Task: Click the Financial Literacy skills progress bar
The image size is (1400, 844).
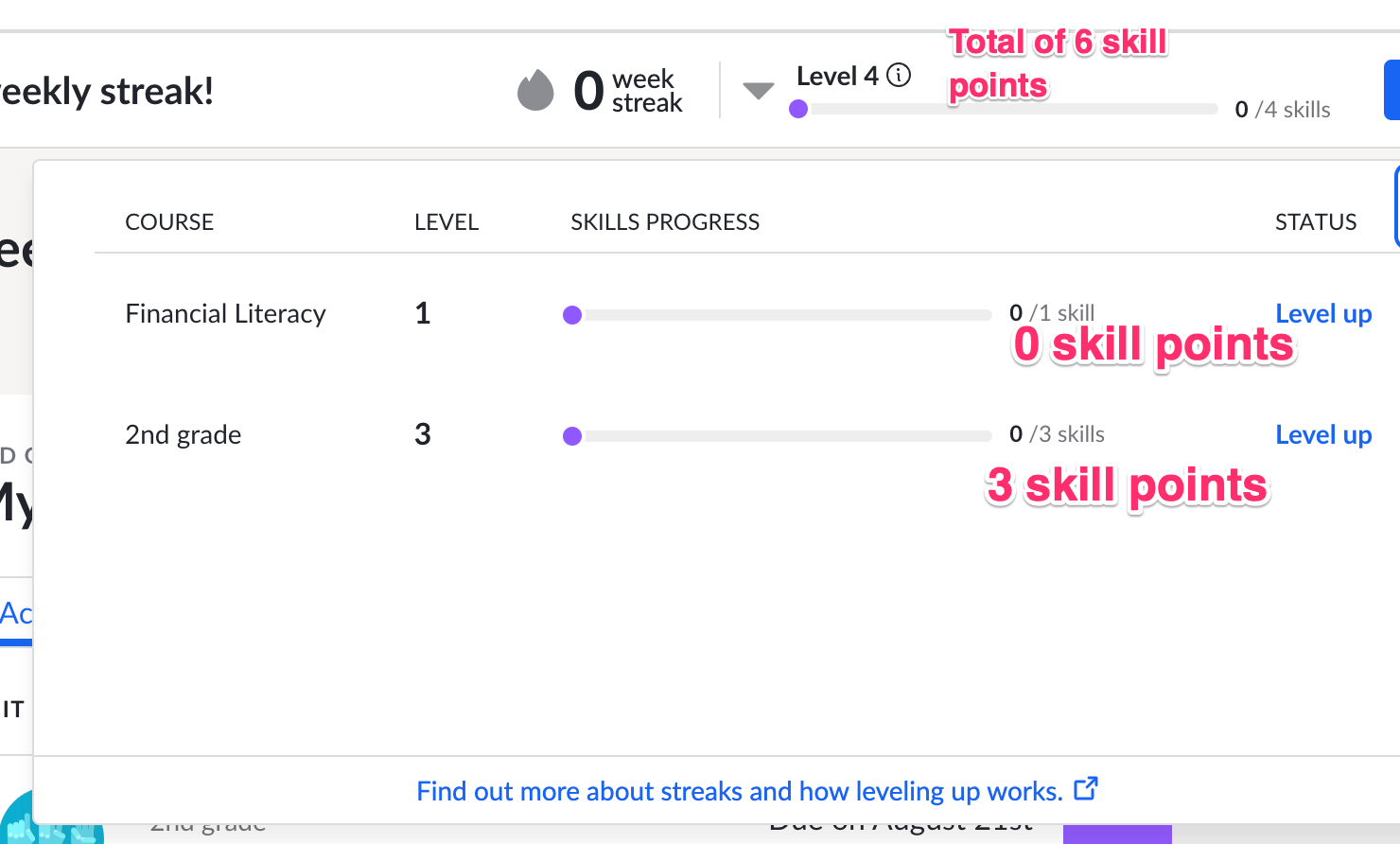Action: [785, 315]
